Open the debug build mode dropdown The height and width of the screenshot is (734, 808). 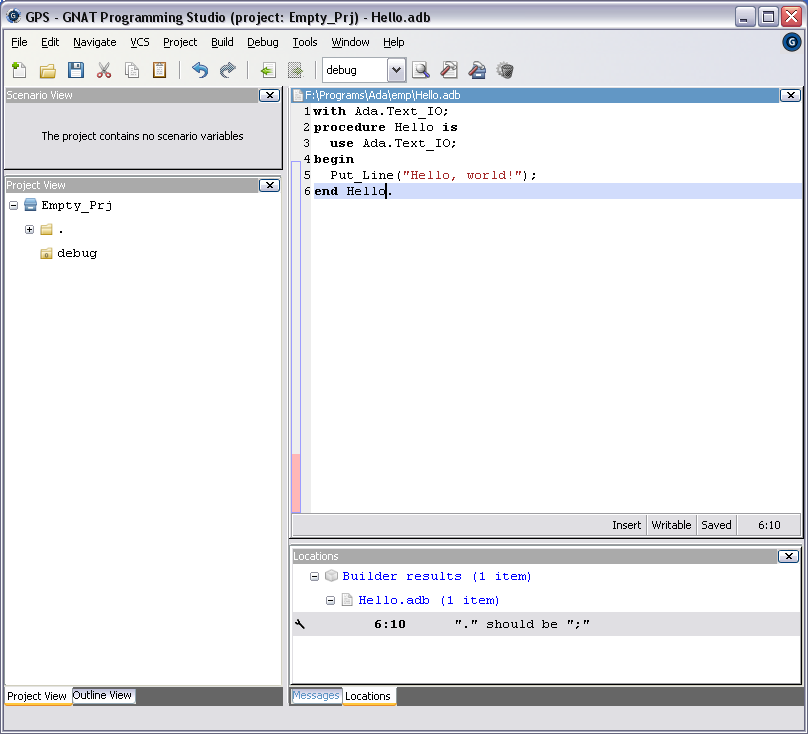396,70
